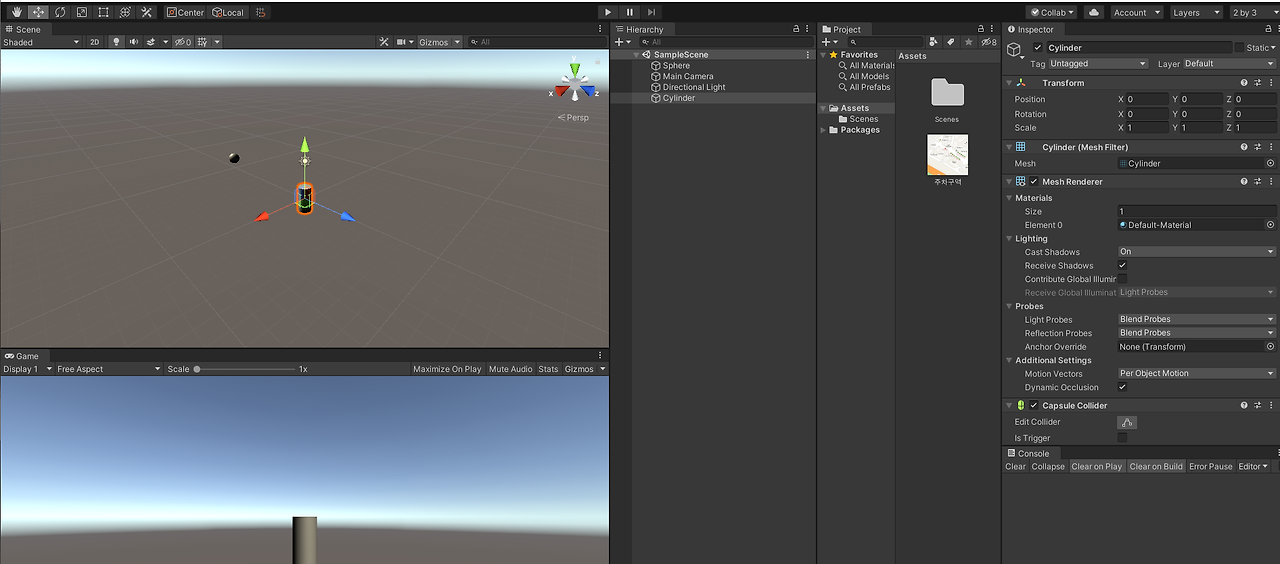Viewport: 1280px width, 564px height.
Task: Open the Tag Untagged dropdown
Action: coord(1098,63)
